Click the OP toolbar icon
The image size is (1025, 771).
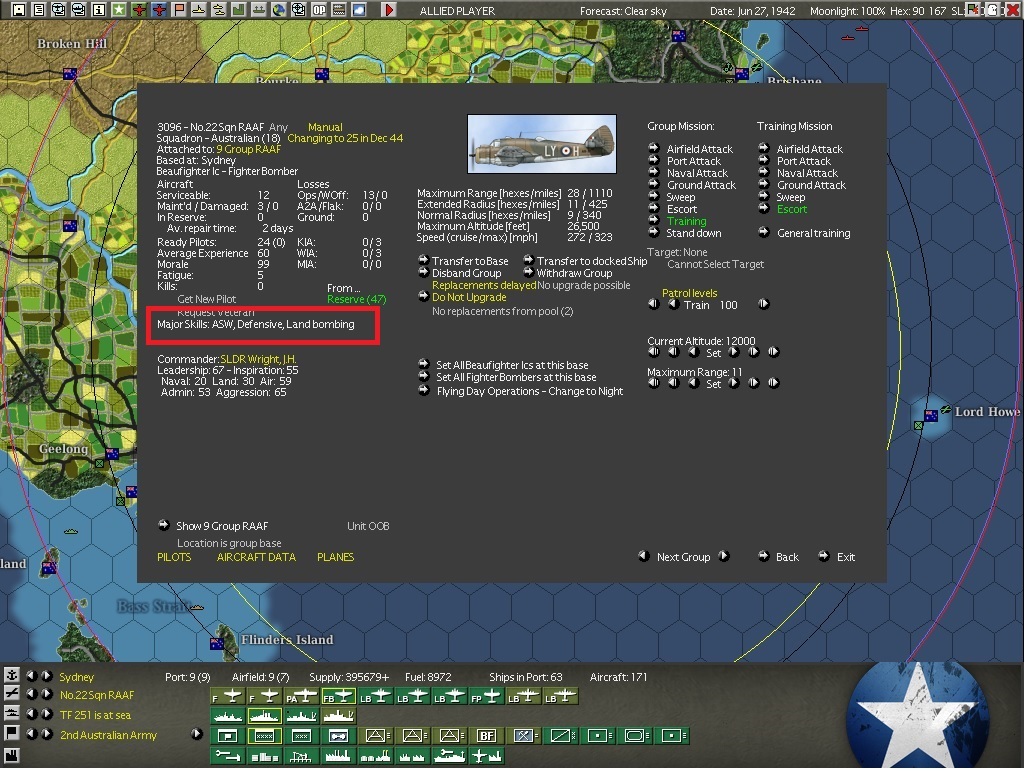click(x=318, y=10)
